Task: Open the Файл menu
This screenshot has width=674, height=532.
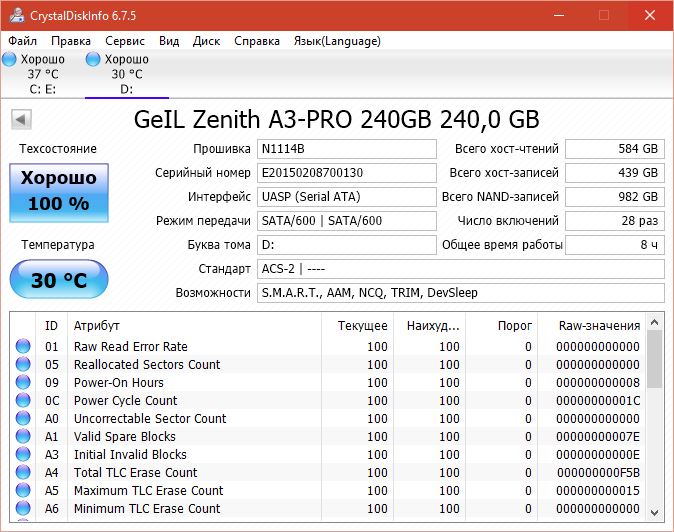Action: 22,41
